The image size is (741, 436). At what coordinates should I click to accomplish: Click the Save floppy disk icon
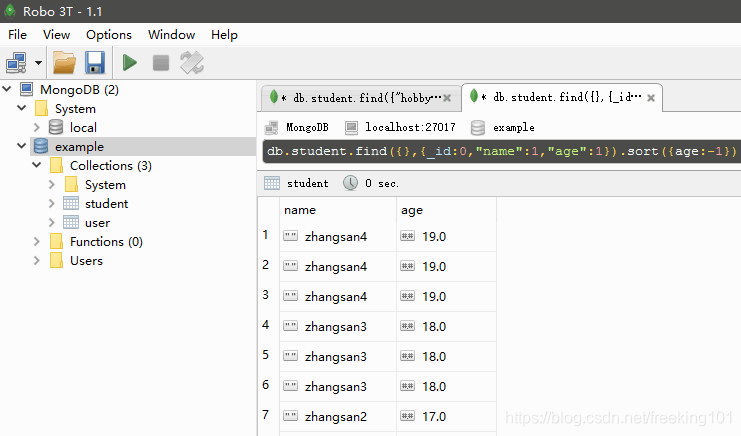coord(95,63)
